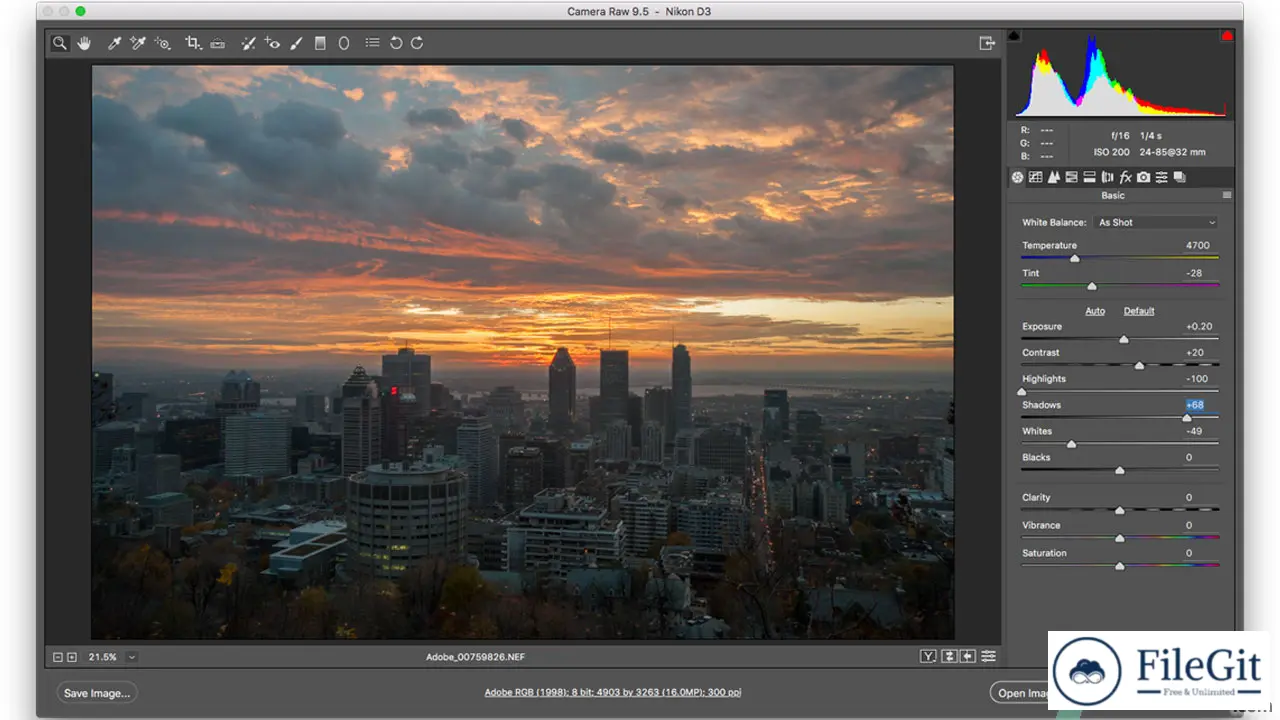The image size is (1280, 720).
Task: Toggle between current settings and defaults
Action: coord(988,656)
